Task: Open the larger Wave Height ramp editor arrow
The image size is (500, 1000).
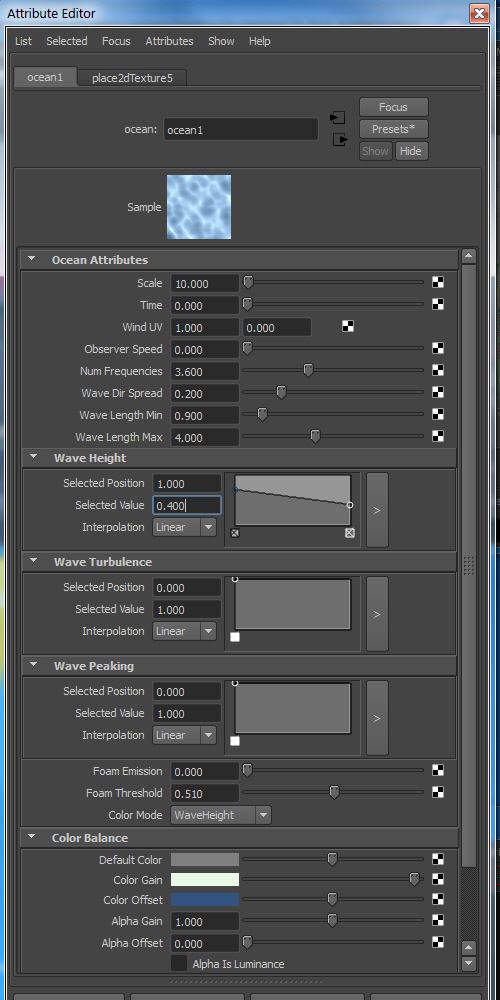Action: [x=377, y=510]
